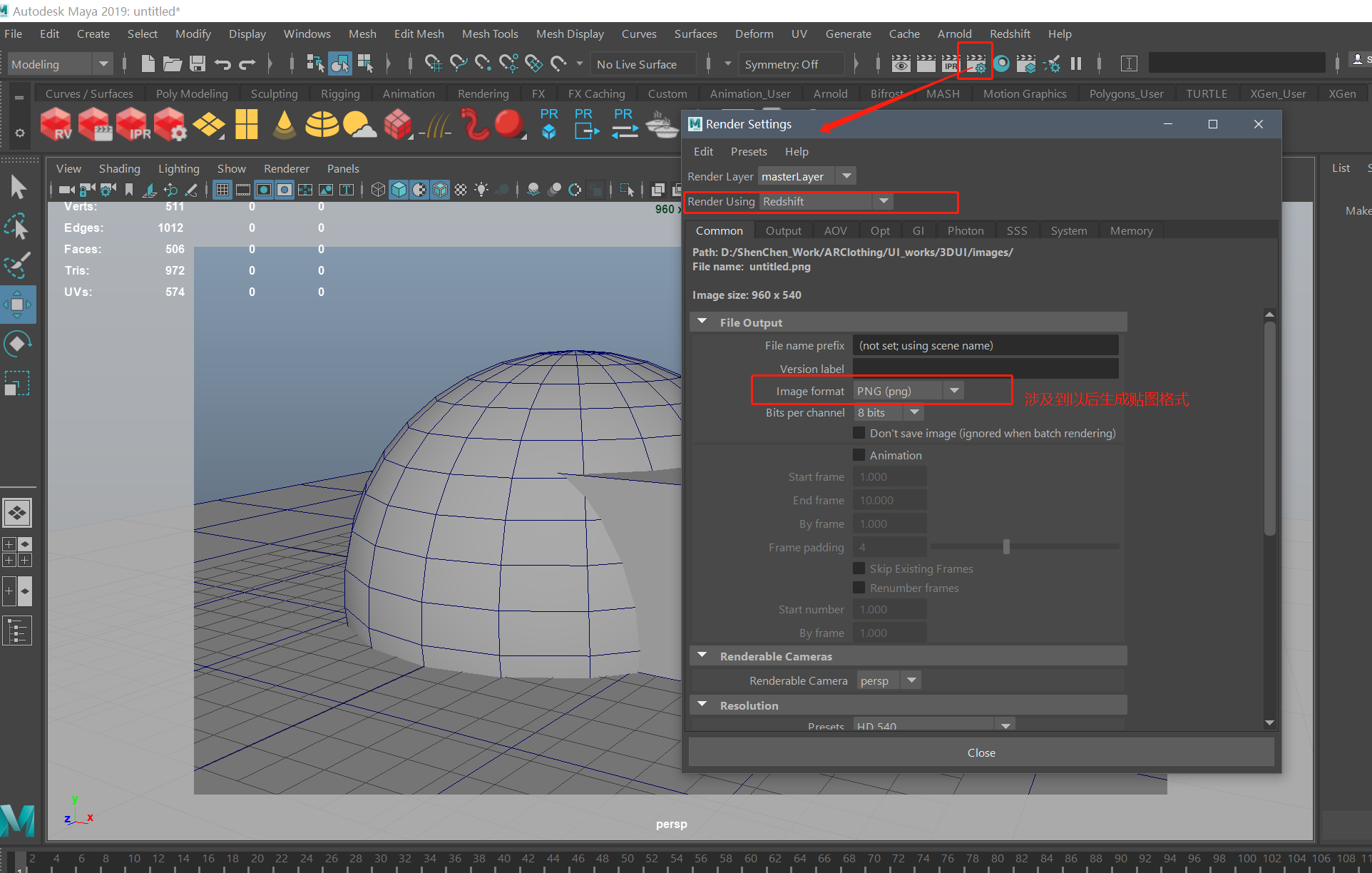Click the Close button
Image resolution: width=1372 pixels, height=873 pixels.
[x=981, y=752]
